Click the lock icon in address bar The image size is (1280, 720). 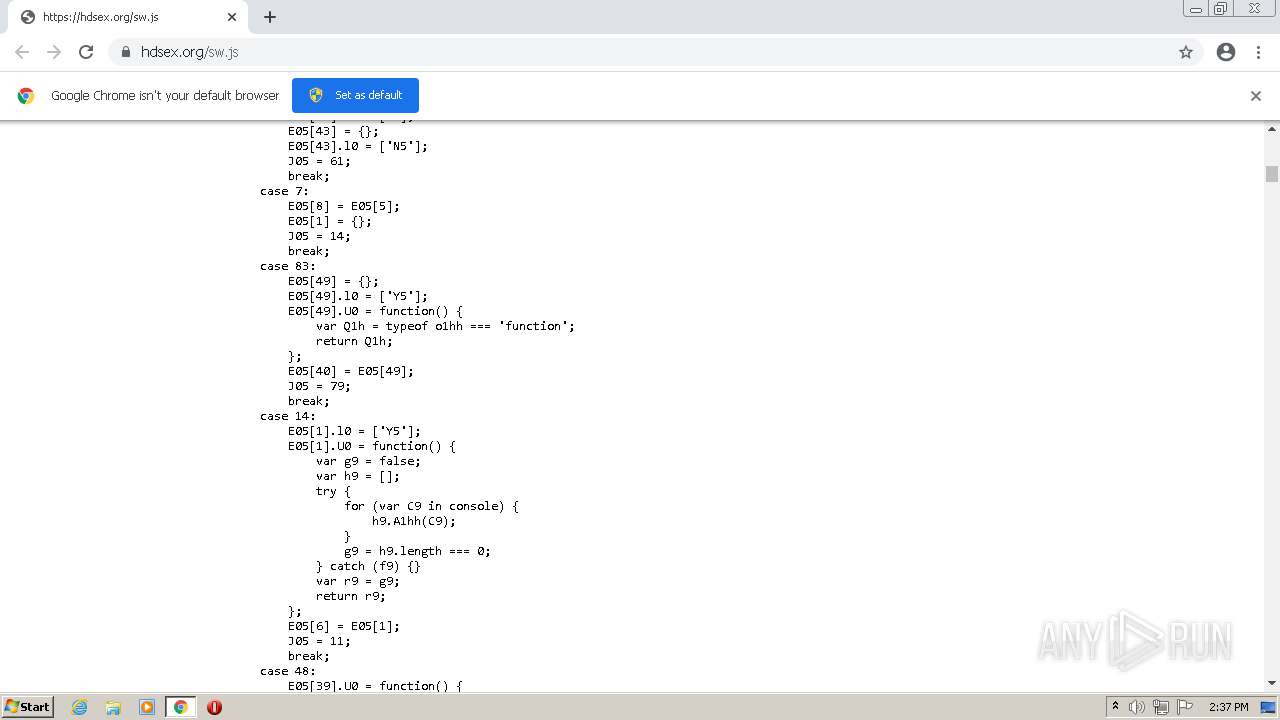tap(126, 52)
